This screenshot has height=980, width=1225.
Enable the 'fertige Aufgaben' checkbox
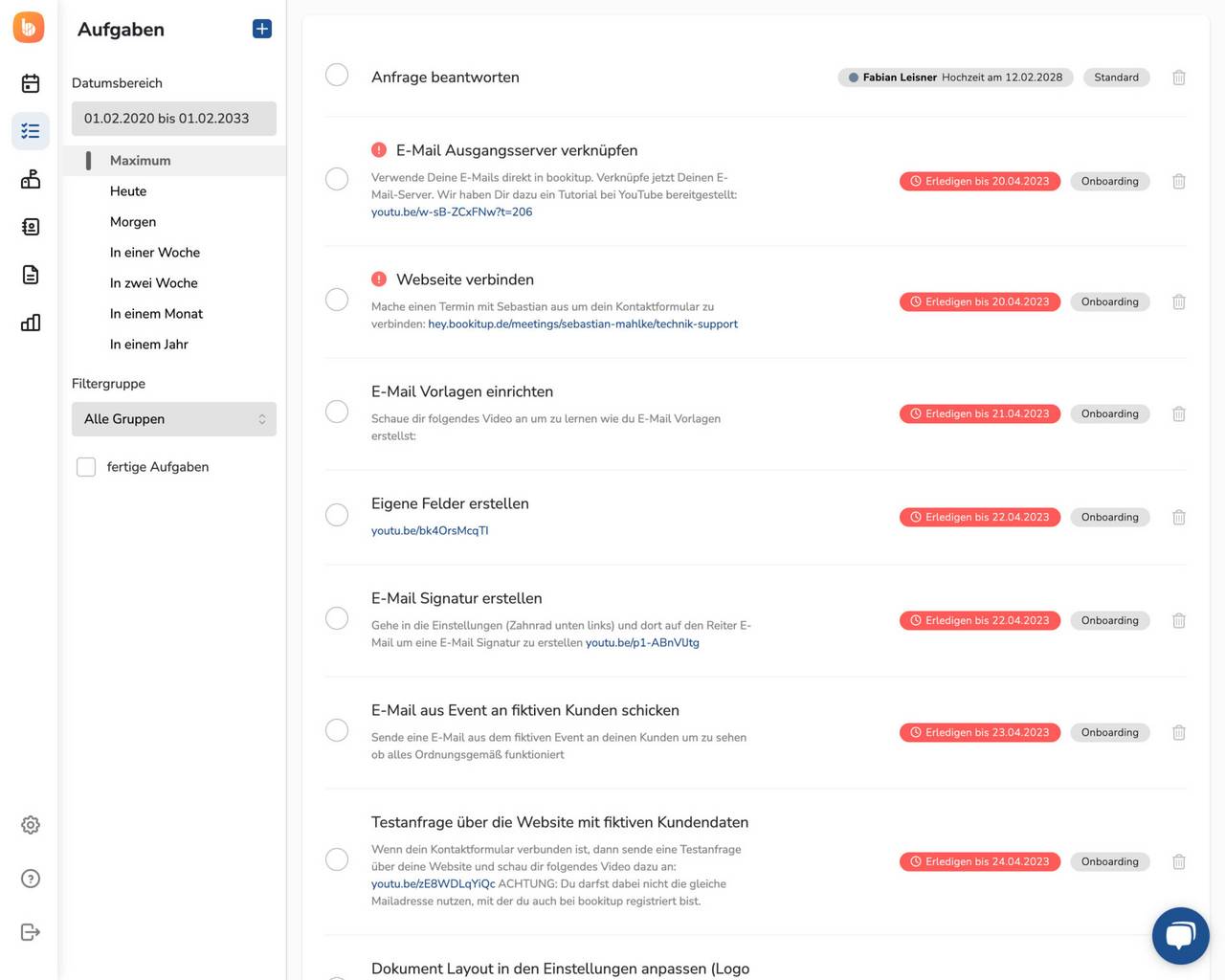tap(86, 467)
